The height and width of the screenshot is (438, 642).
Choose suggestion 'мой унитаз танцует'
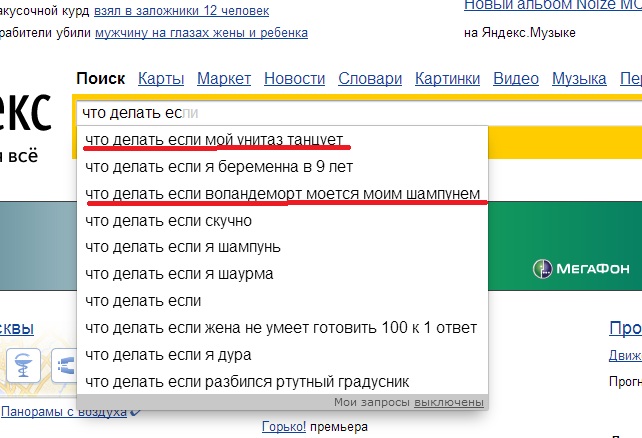tap(283, 140)
